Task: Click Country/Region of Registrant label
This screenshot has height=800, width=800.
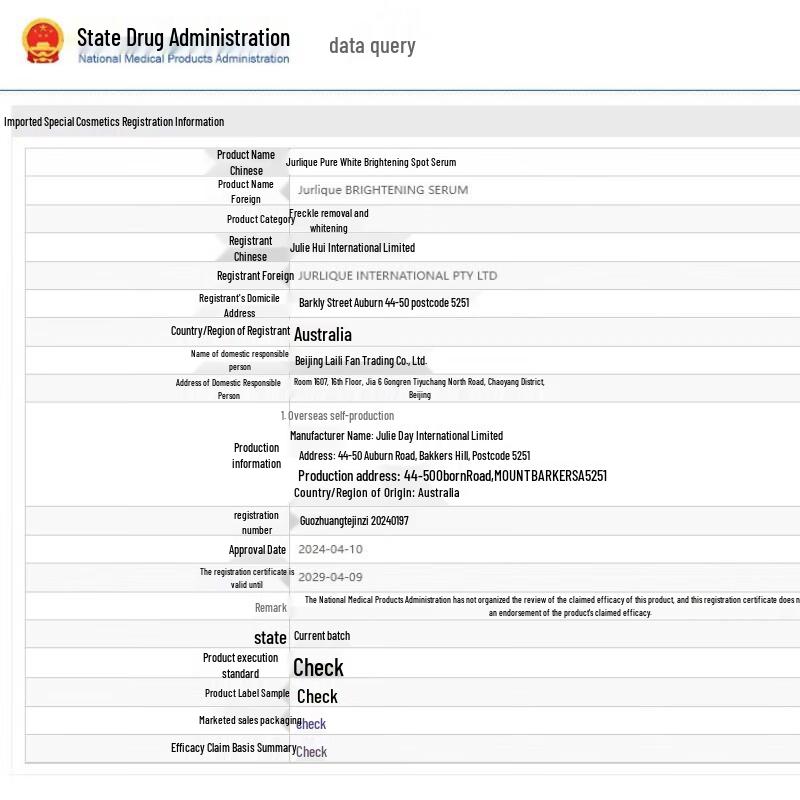Action: pyautogui.click(x=230, y=331)
